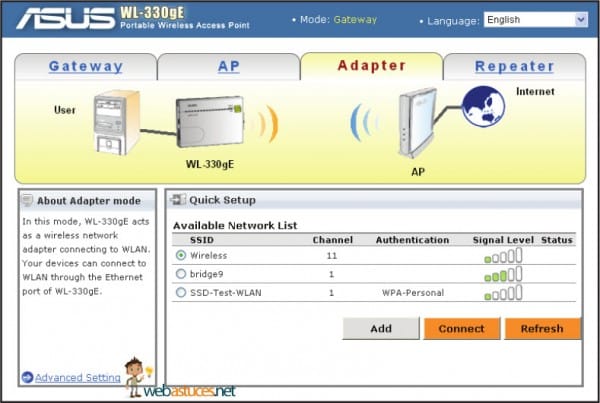
Task: Choose the bridge9 network radio button
Action: [x=181, y=274]
